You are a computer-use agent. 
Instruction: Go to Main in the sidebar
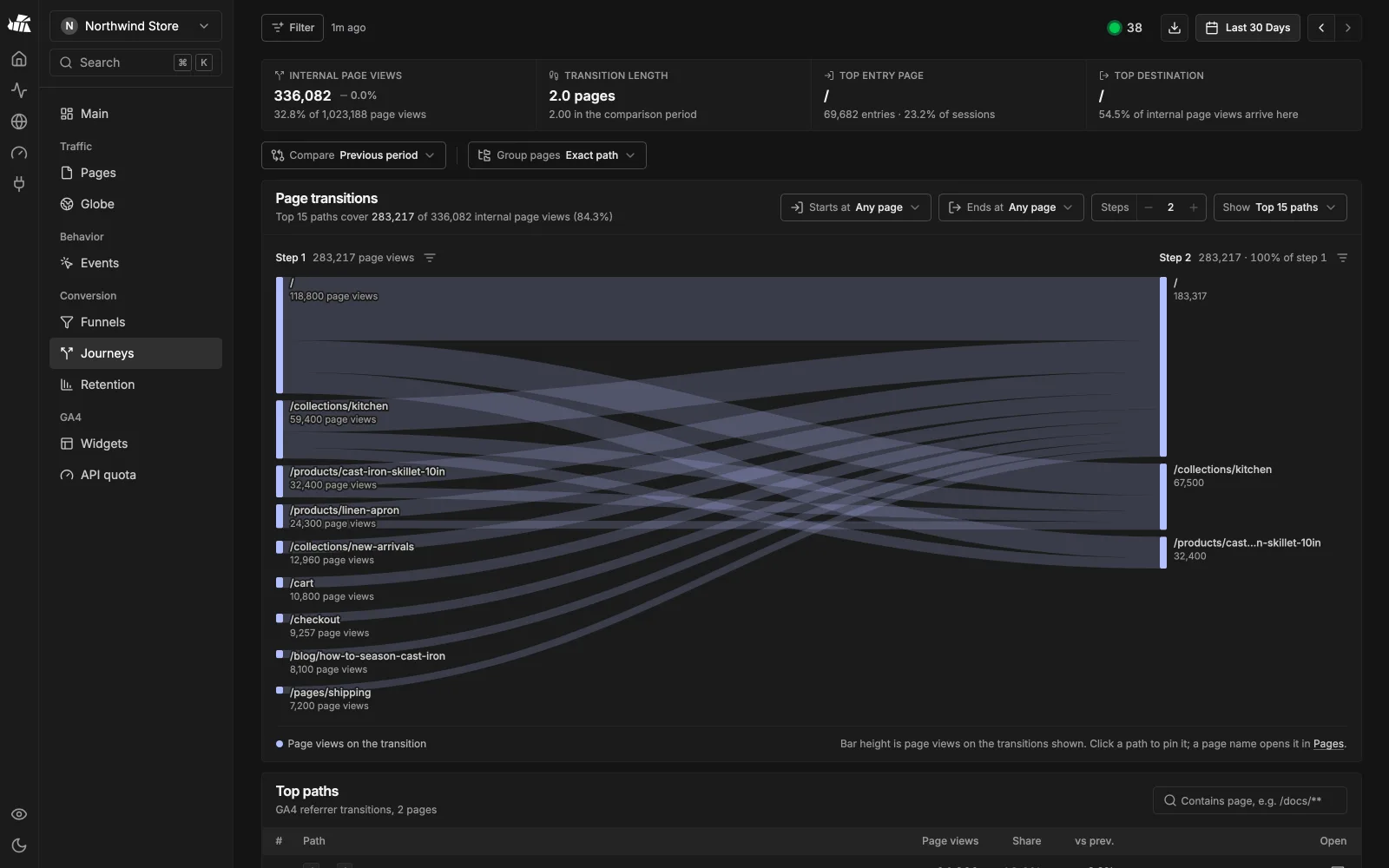coord(135,114)
